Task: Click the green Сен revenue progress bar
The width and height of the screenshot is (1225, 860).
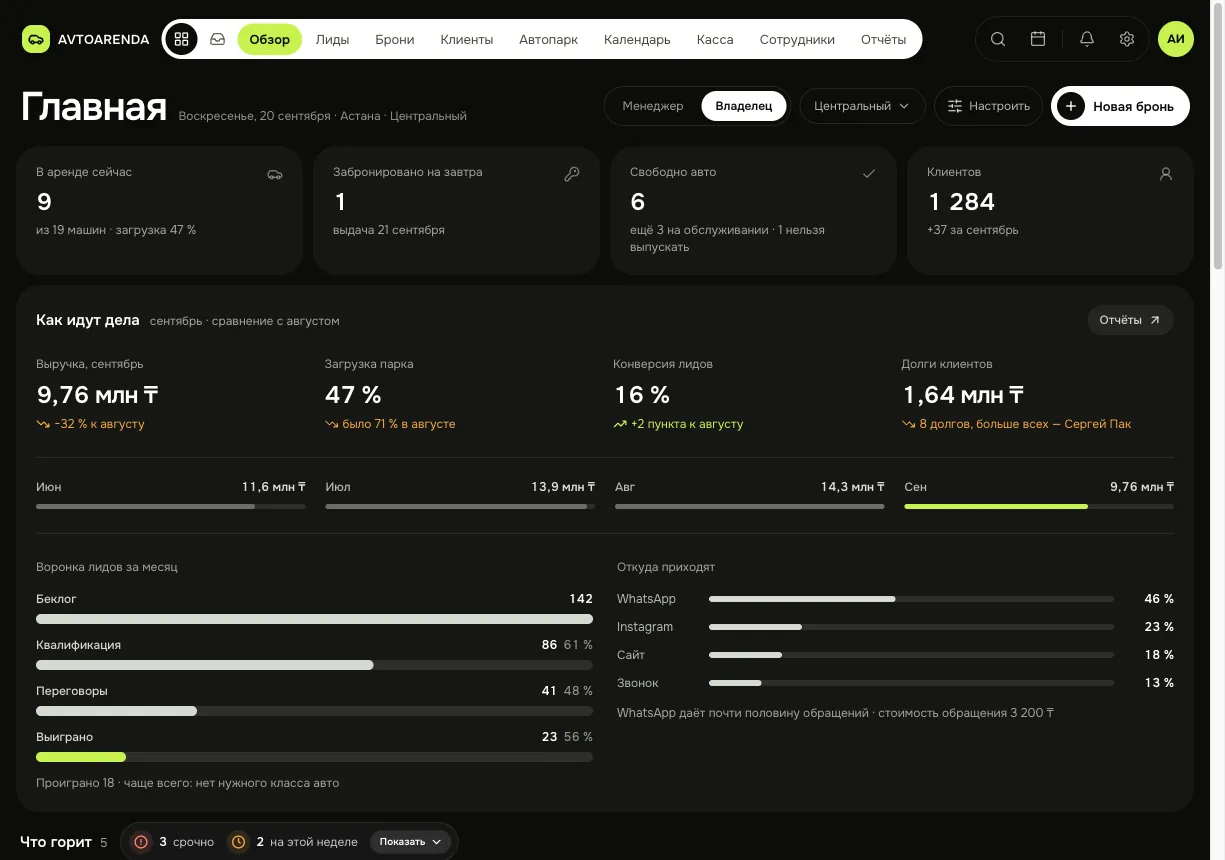Action: [x=1039, y=507]
